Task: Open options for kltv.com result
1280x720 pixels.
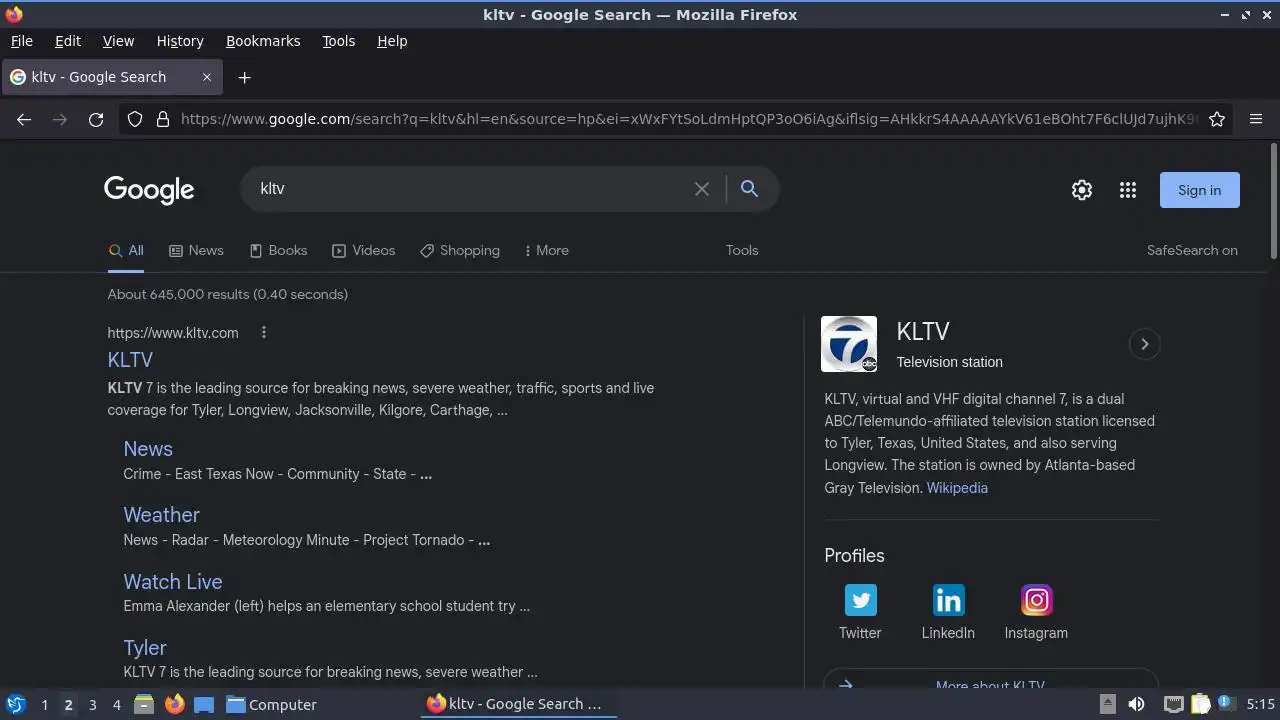Action: (264, 333)
